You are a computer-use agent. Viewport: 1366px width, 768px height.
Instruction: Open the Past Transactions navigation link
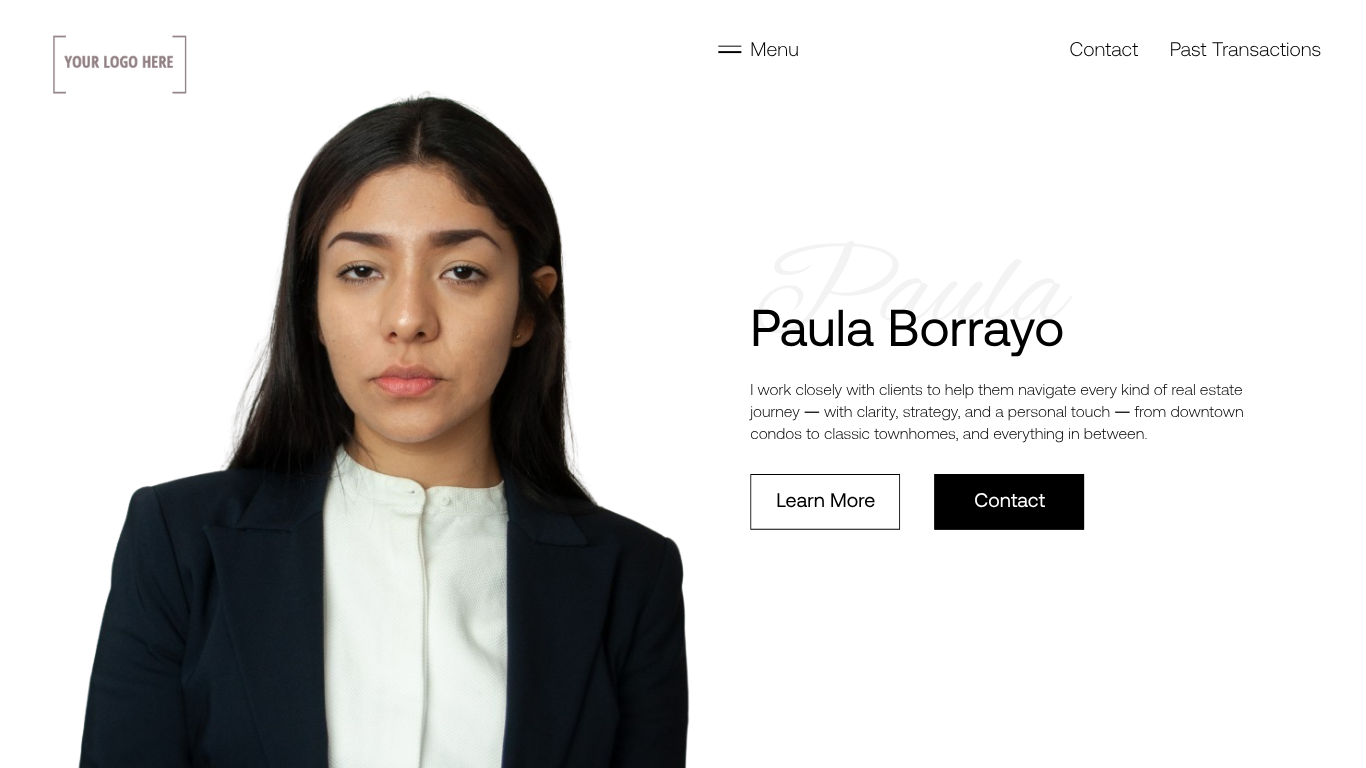coord(1245,49)
